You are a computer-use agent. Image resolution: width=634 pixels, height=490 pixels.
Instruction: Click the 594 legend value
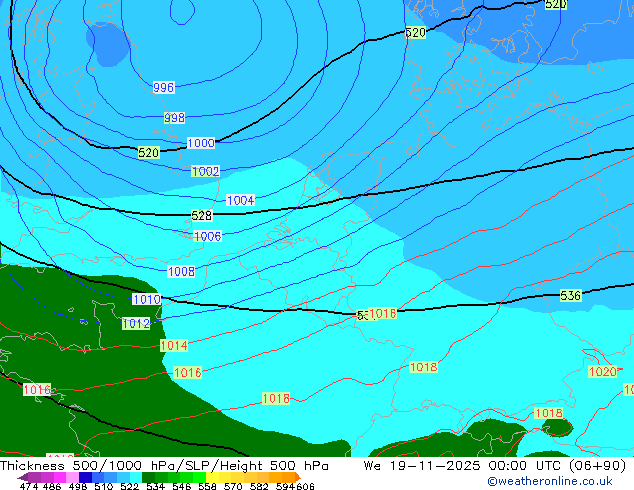coord(285,486)
